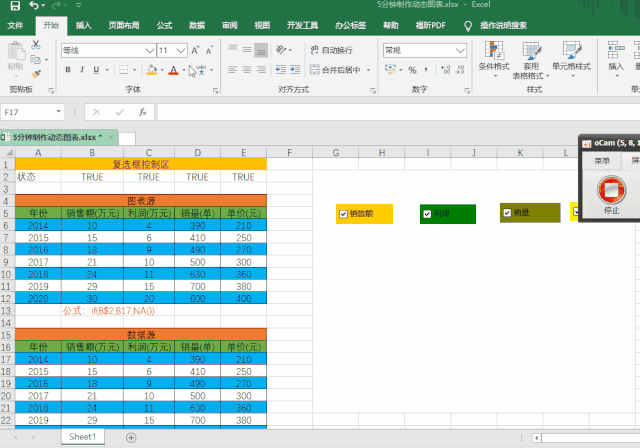Screen dimensions: 640x448
Task: Select cell B2 showing TRUE
Action: [x=92, y=177]
